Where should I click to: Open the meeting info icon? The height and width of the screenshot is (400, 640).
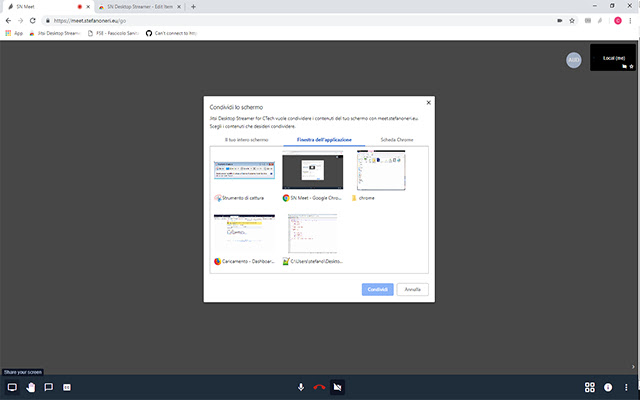(608, 387)
